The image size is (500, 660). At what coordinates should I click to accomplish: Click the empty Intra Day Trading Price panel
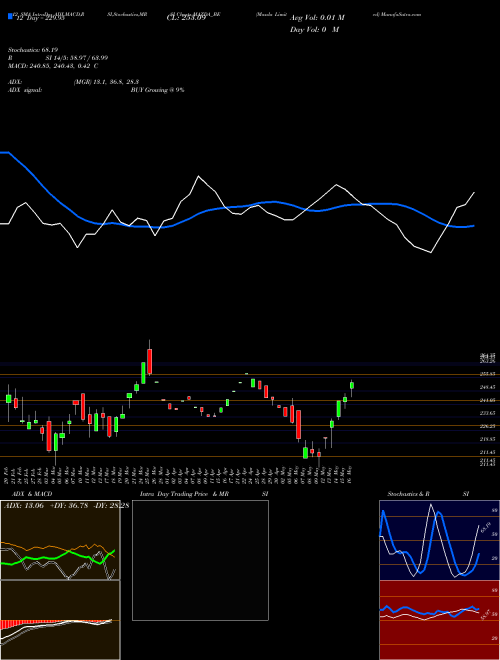point(200,560)
